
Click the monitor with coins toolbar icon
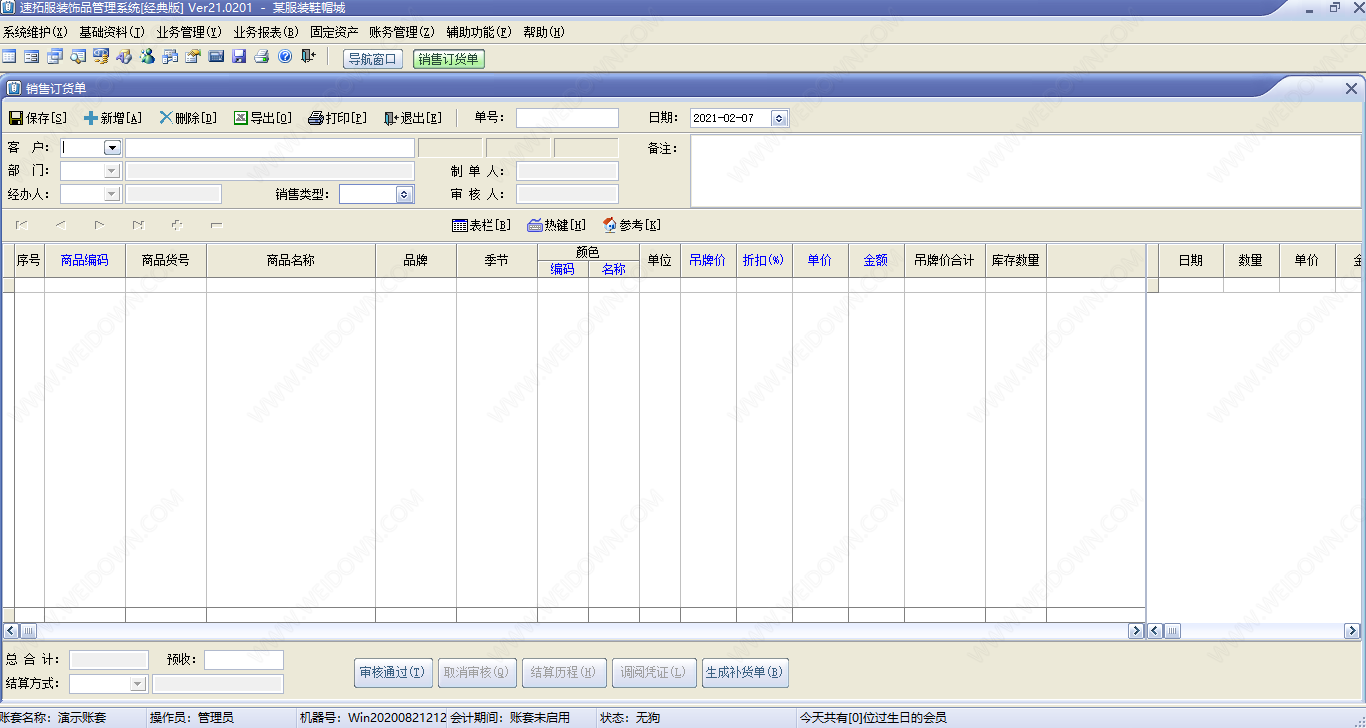pyautogui.click(x=101, y=57)
